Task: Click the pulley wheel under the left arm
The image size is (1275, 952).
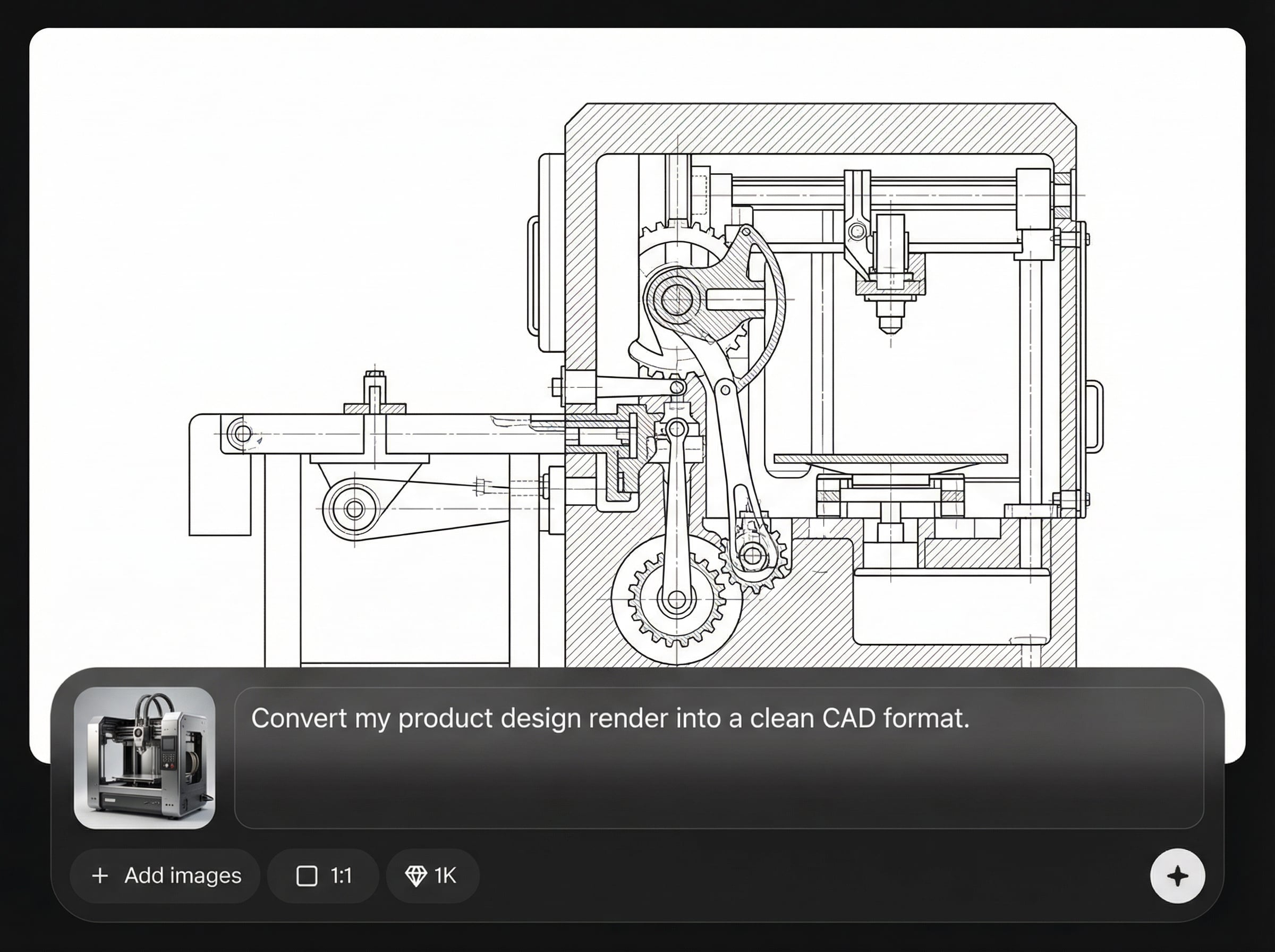Action: click(x=354, y=509)
